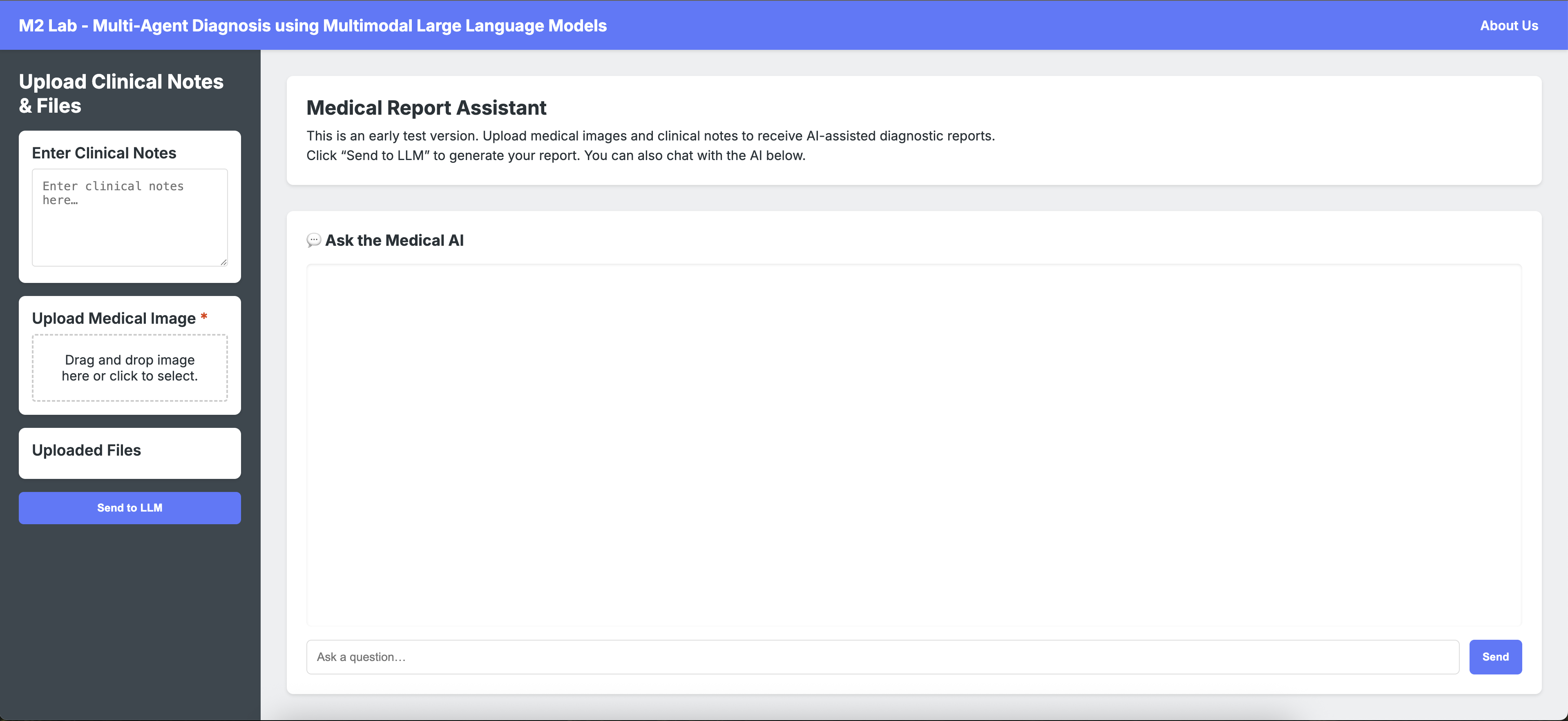
Task: Click the empty chat messages area
Action: 913,444
